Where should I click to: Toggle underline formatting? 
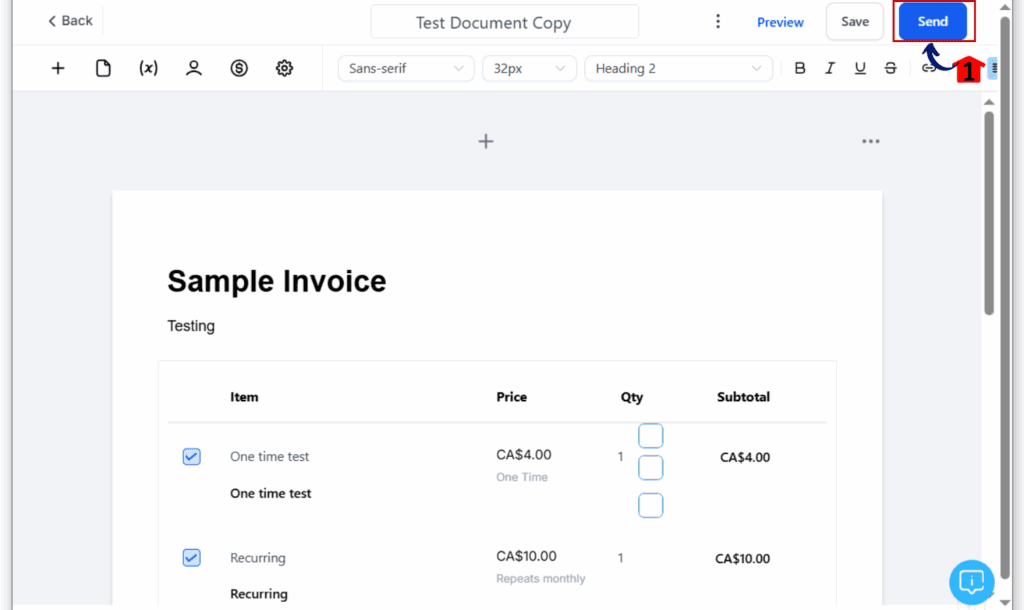860,68
